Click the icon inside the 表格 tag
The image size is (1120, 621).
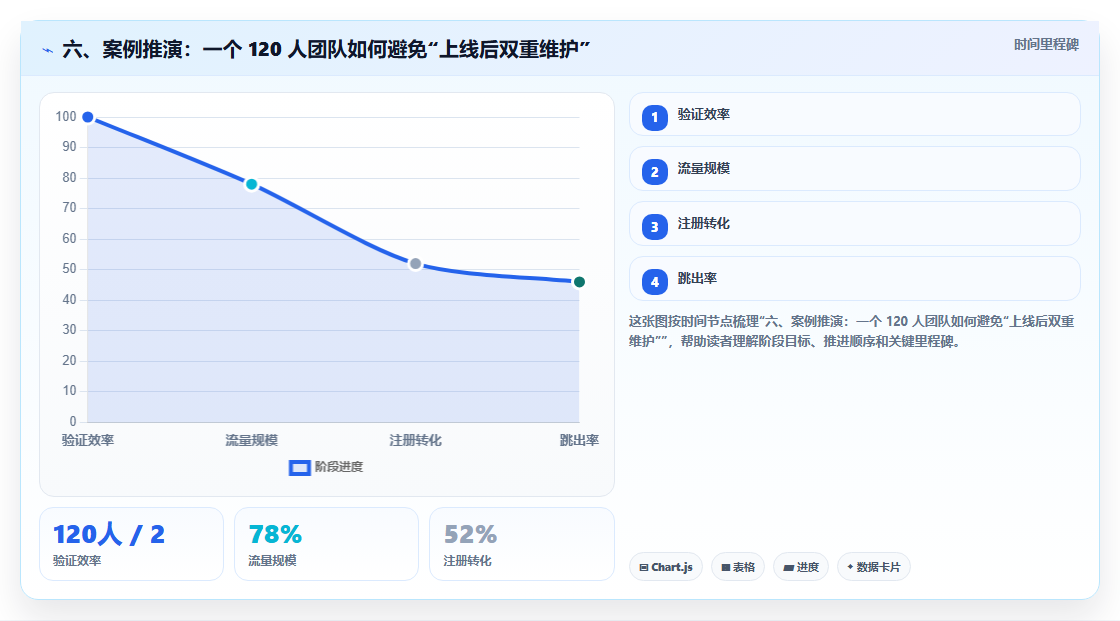726,567
